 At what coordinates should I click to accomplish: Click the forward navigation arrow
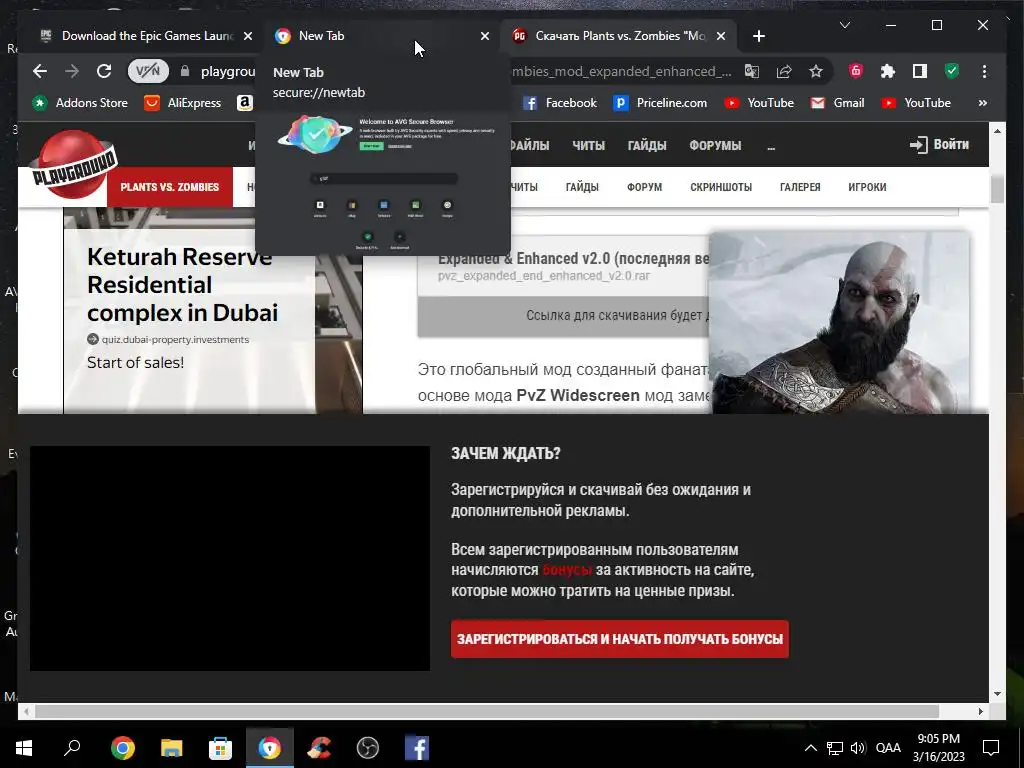click(x=72, y=71)
